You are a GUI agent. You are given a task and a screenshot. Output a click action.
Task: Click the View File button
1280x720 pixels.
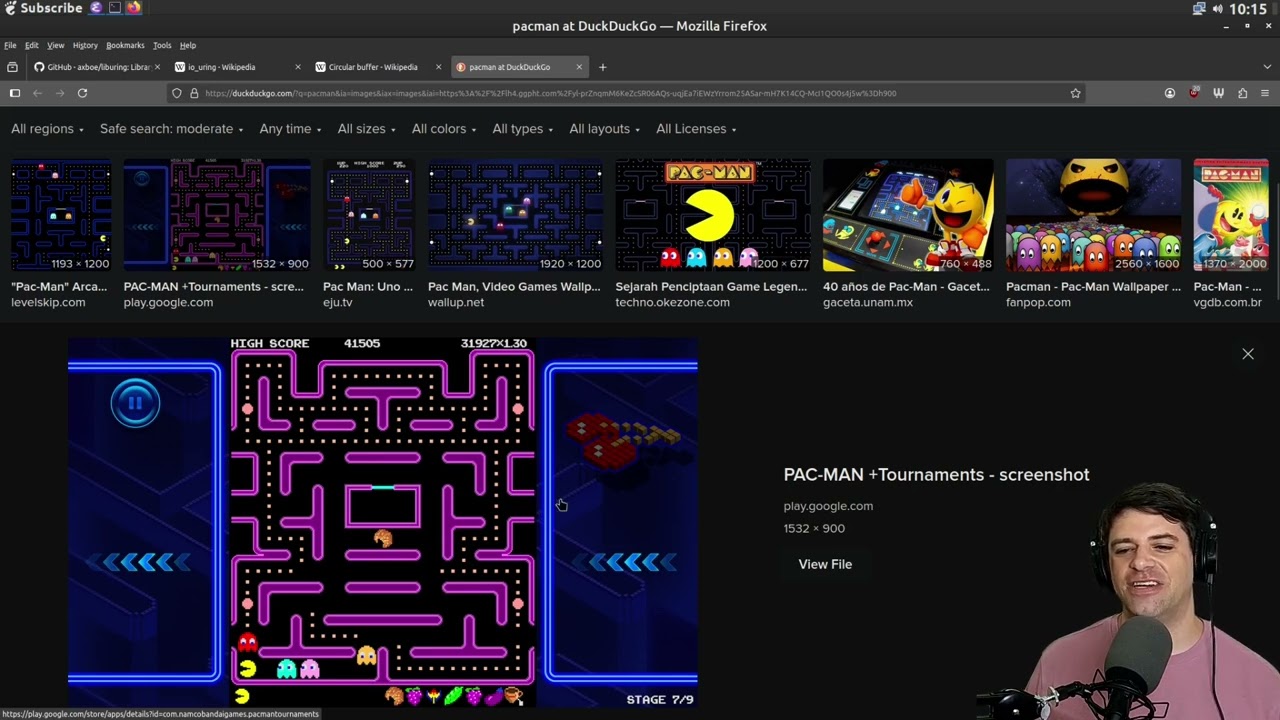point(825,564)
